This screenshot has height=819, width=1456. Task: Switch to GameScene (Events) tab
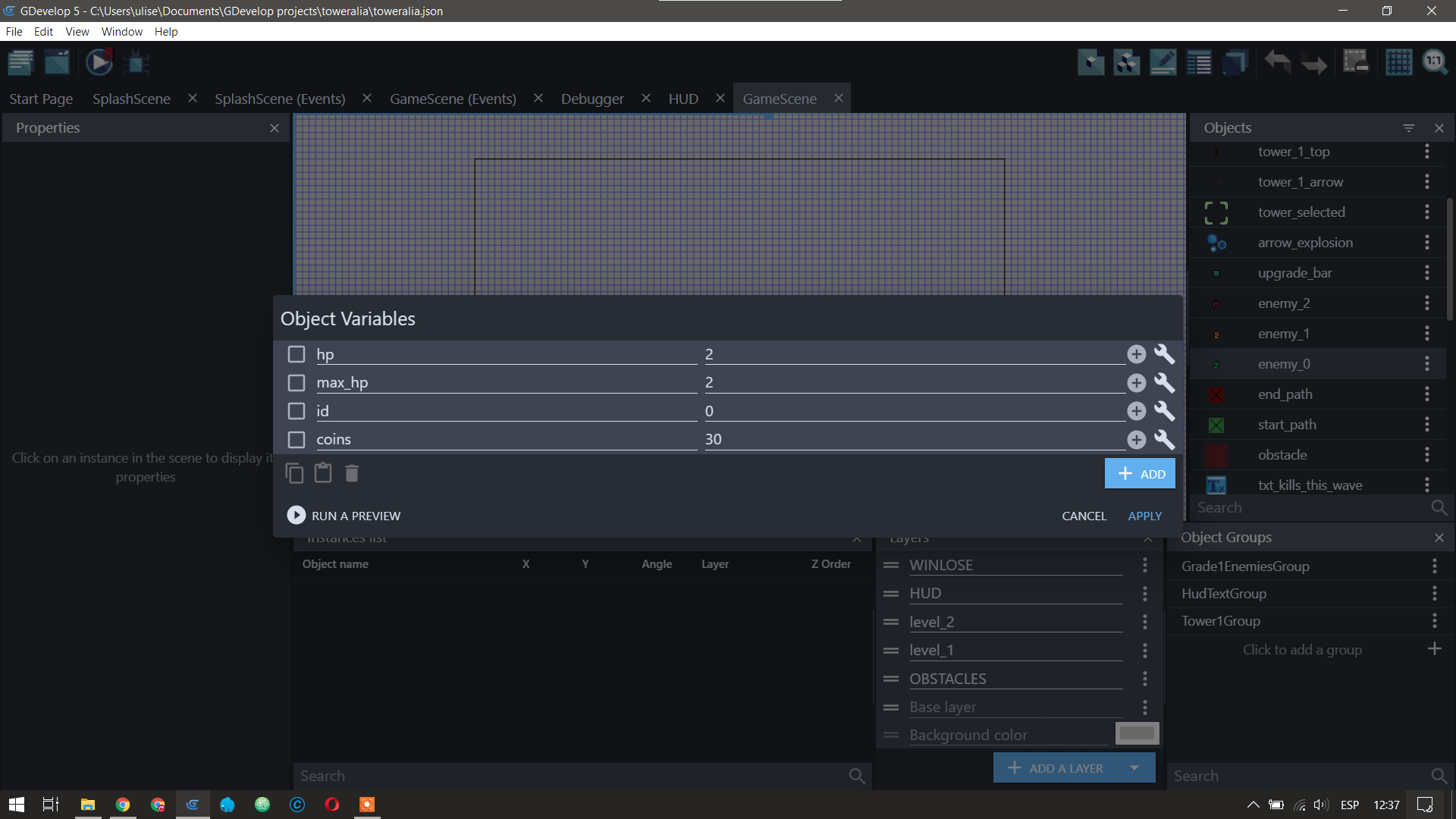453,99
